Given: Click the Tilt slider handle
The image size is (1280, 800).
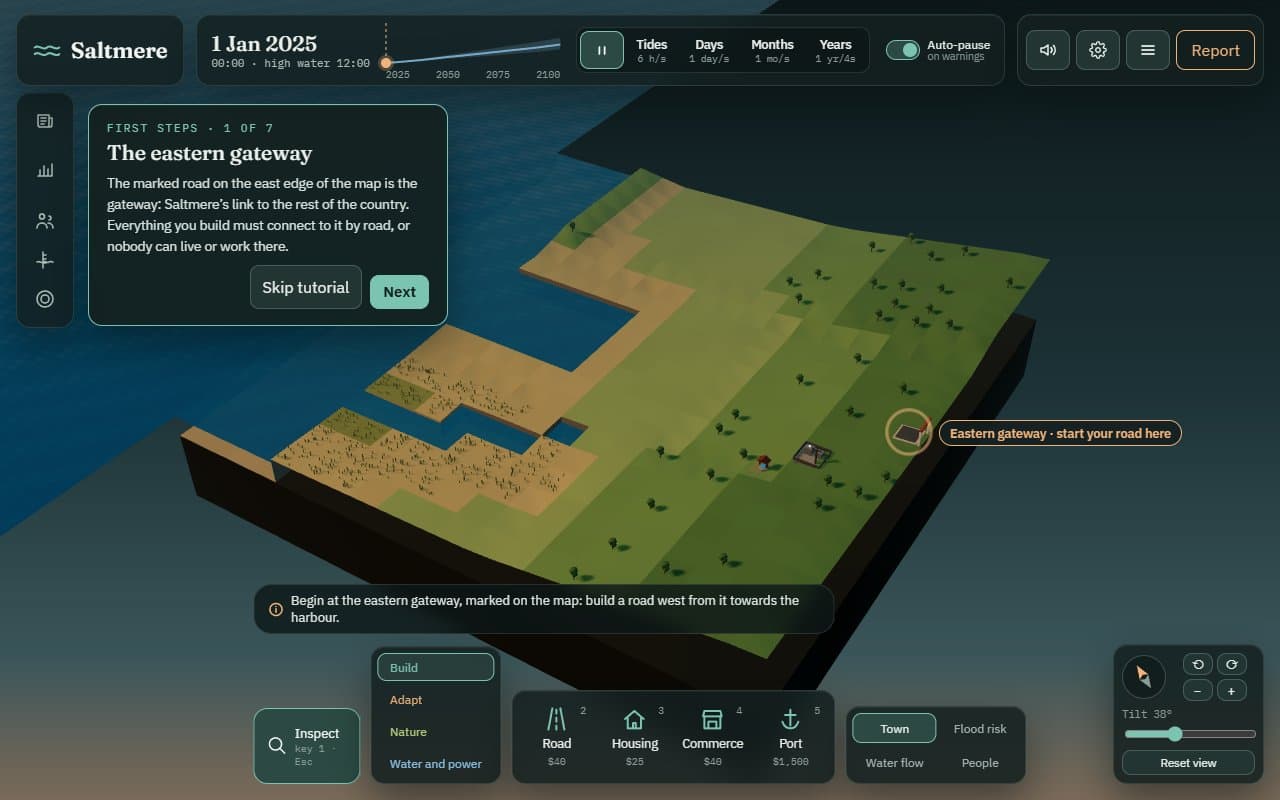Looking at the screenshot, I should pyautogui.click(x=1175, y=734).
